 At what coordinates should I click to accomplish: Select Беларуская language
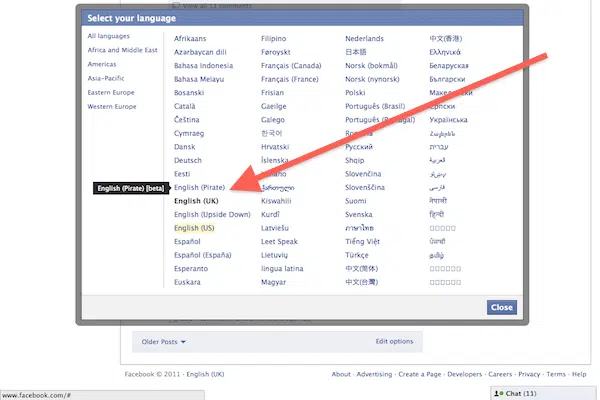[x=449, y=66]
